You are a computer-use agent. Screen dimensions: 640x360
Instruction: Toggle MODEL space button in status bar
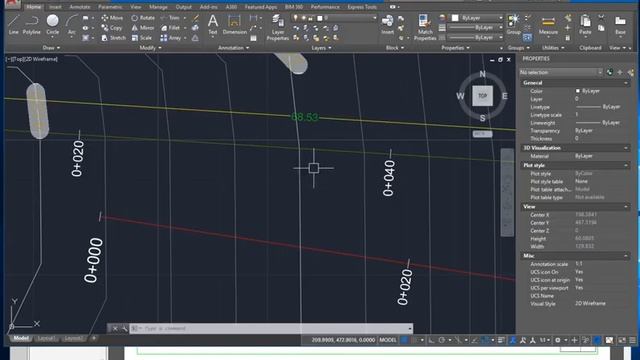(x=388, y=340)
